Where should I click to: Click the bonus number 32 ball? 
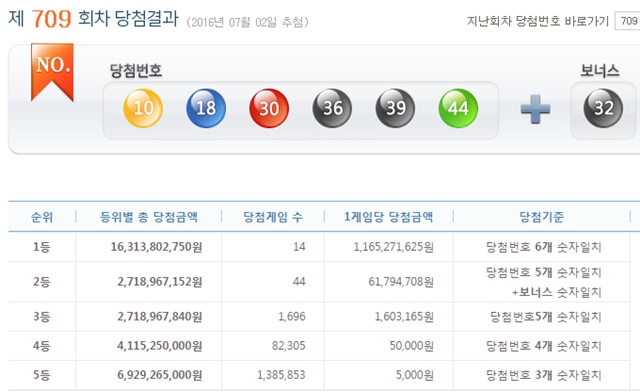coord(603,108)
